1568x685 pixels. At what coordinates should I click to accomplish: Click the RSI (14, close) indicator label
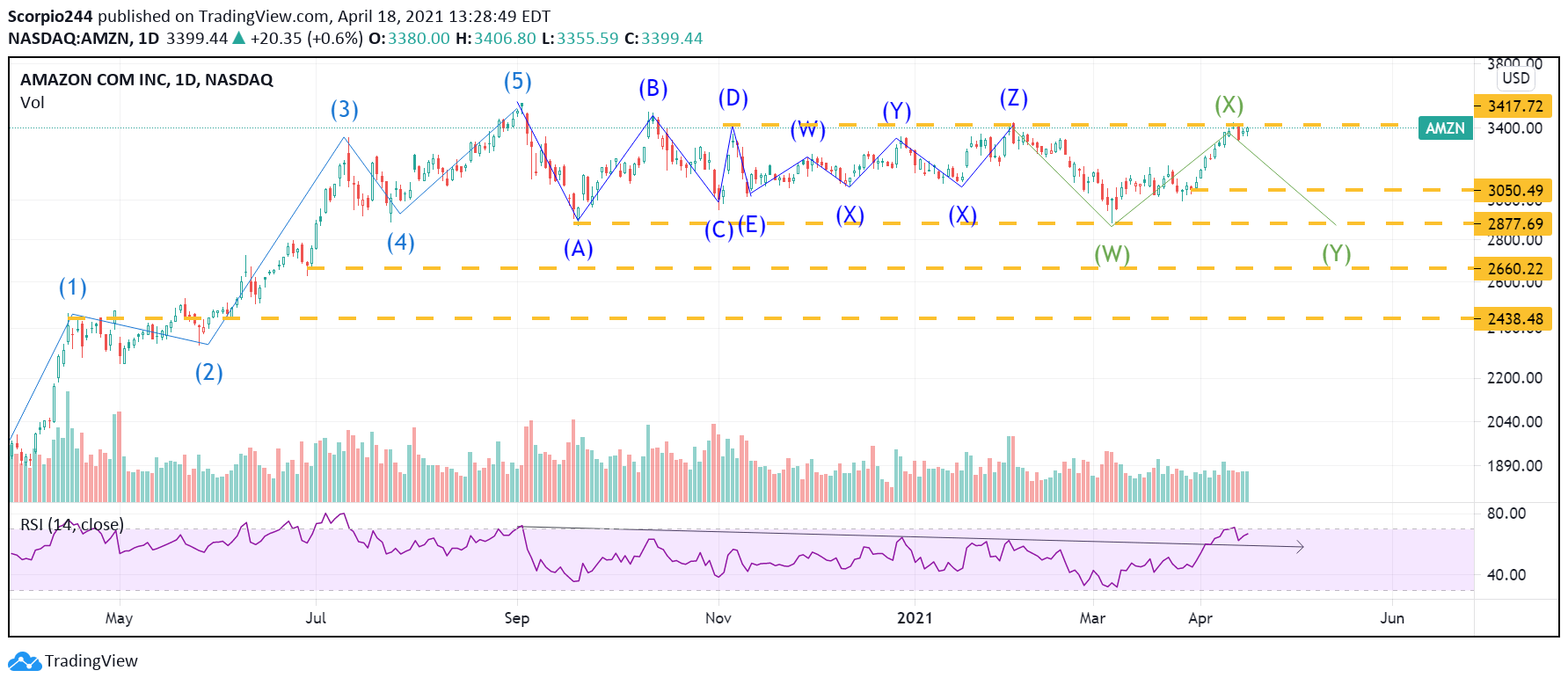(x=72, y=525)
